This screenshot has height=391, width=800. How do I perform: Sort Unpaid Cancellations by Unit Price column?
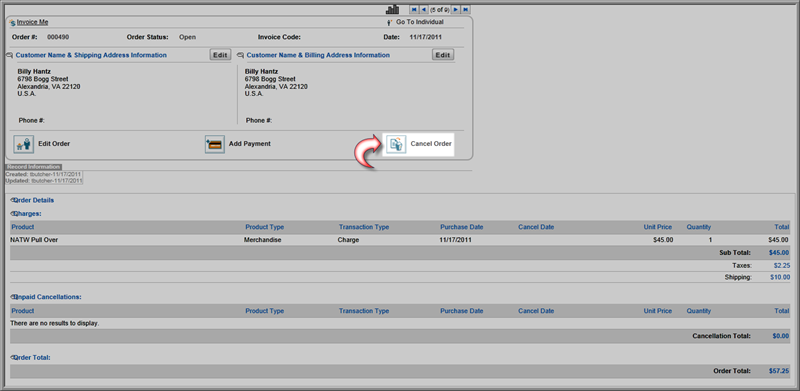click(658, 311)
